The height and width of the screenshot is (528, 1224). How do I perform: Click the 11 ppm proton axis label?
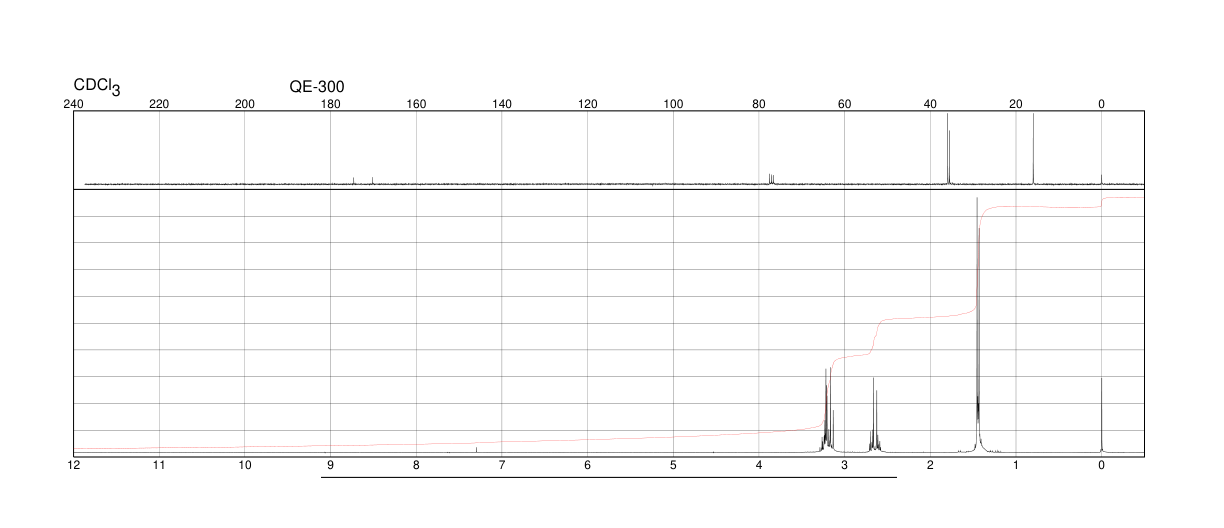(x=159, y=466)
